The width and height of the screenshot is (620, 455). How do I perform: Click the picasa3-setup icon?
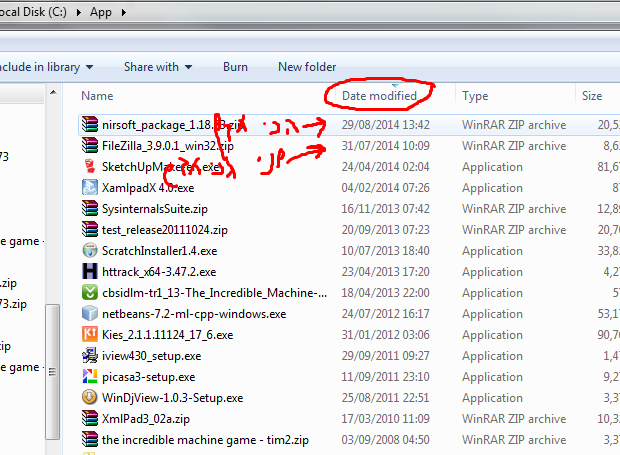pyautogui.click(x=90, y=377)
